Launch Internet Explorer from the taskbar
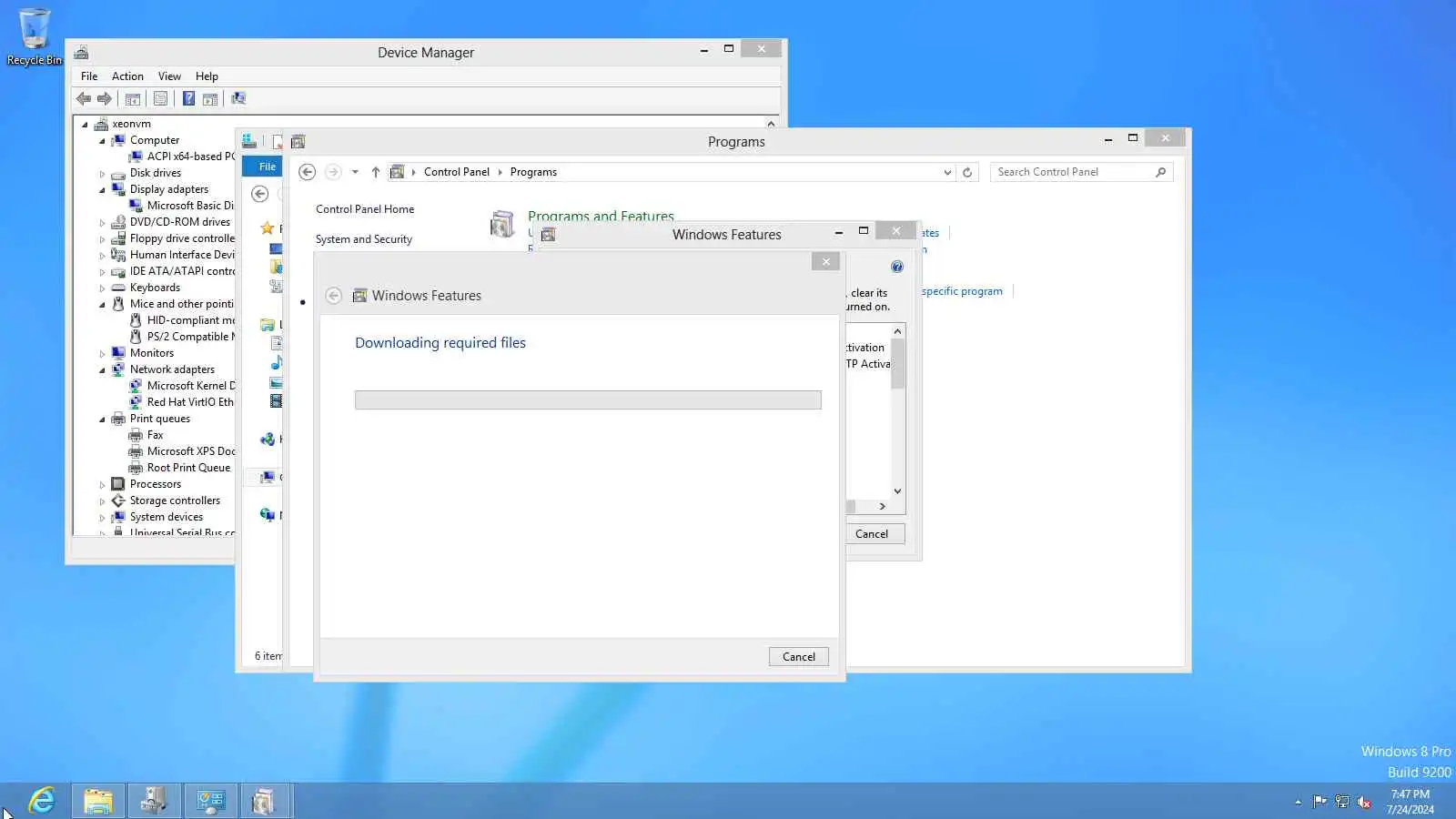 [42, 801]
